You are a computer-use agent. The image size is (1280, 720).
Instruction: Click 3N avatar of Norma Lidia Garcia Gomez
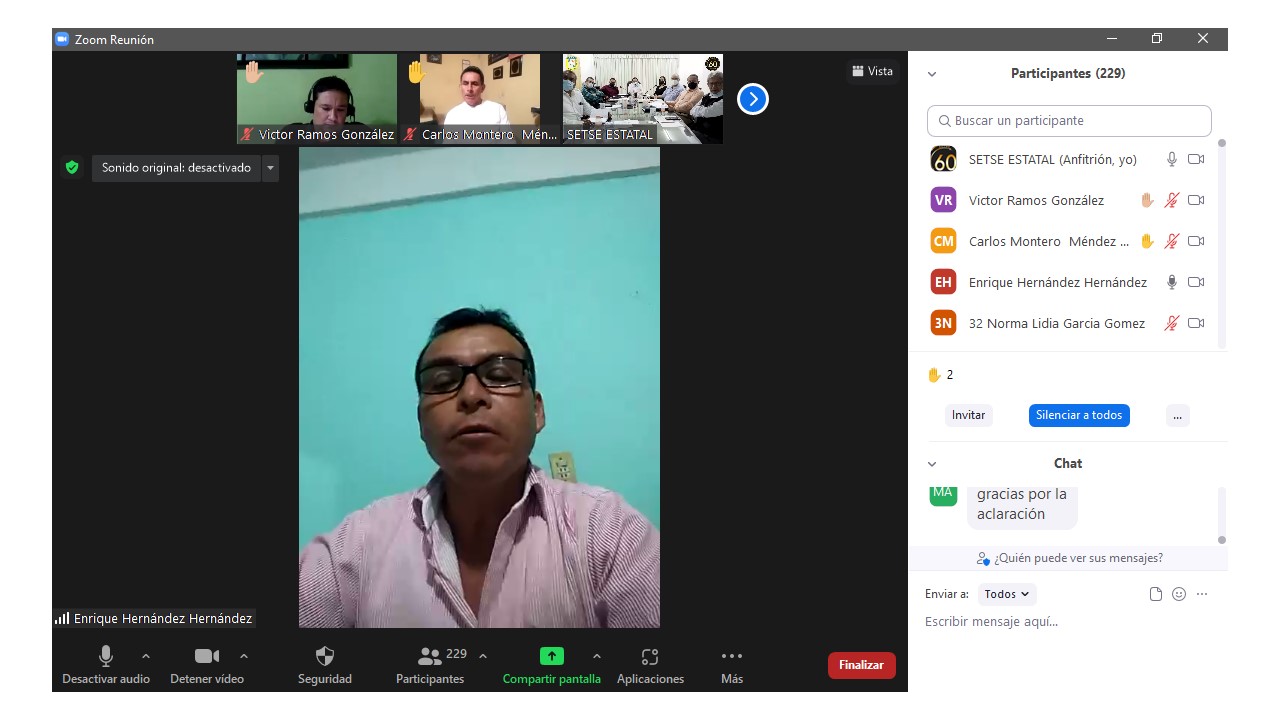[943, 323]
